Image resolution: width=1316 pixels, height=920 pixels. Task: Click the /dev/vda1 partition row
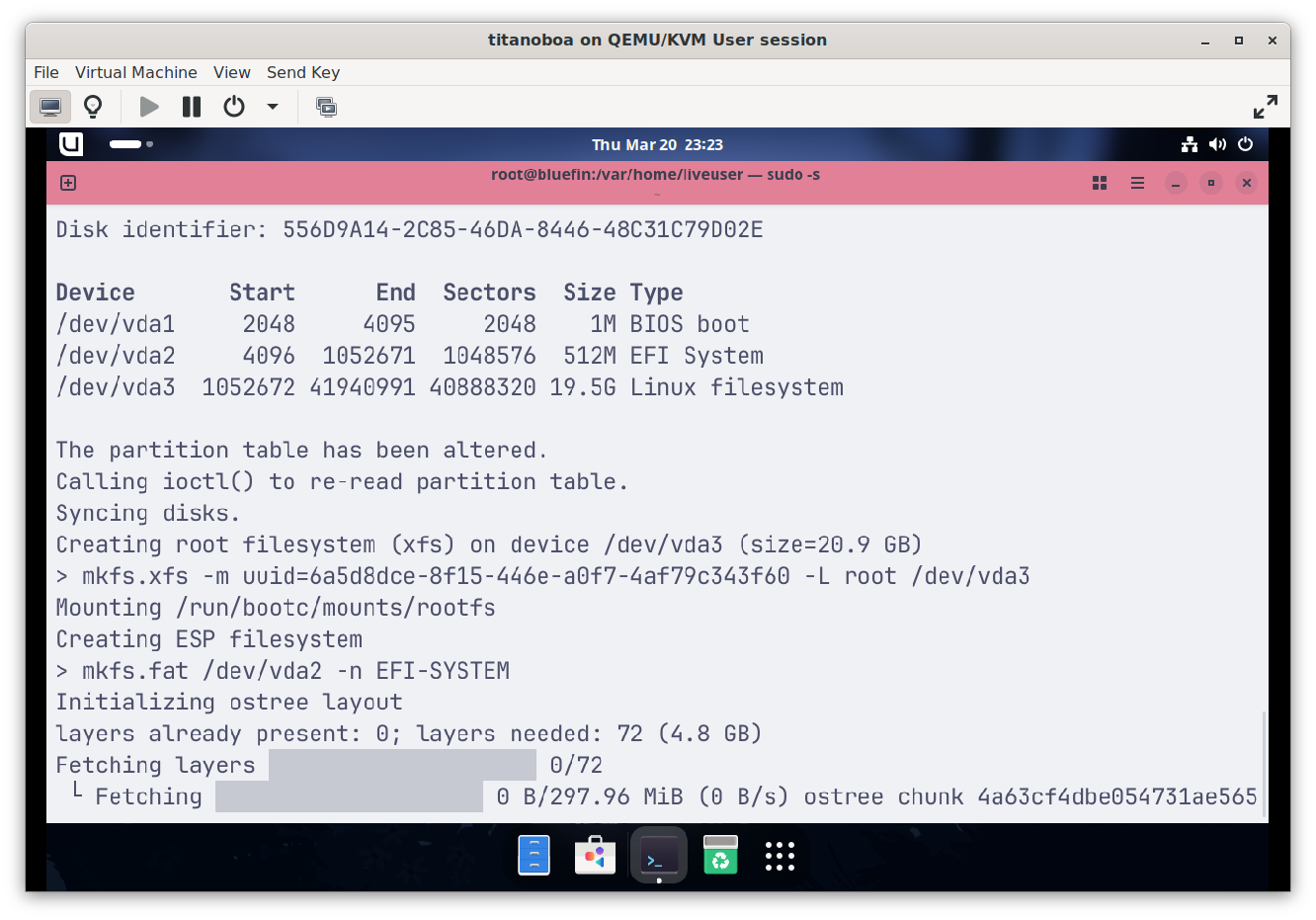pos(402,324)
